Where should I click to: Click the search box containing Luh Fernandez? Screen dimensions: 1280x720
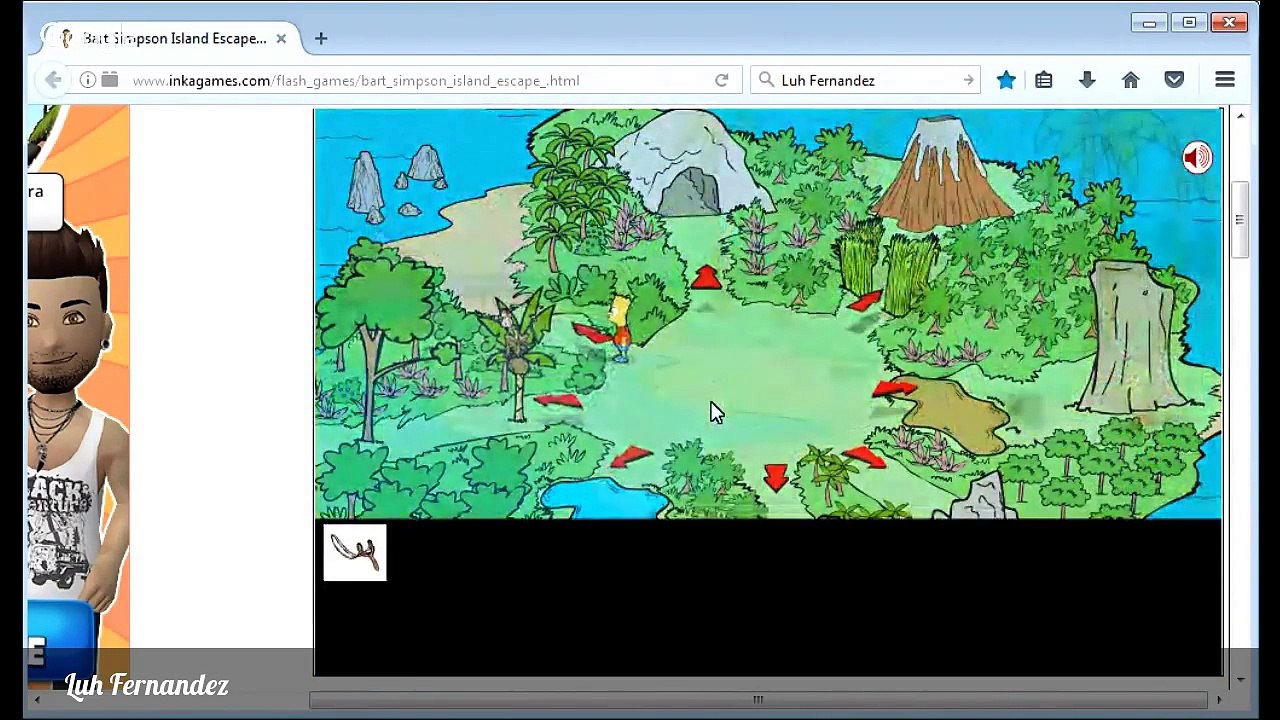click(867, 80)
